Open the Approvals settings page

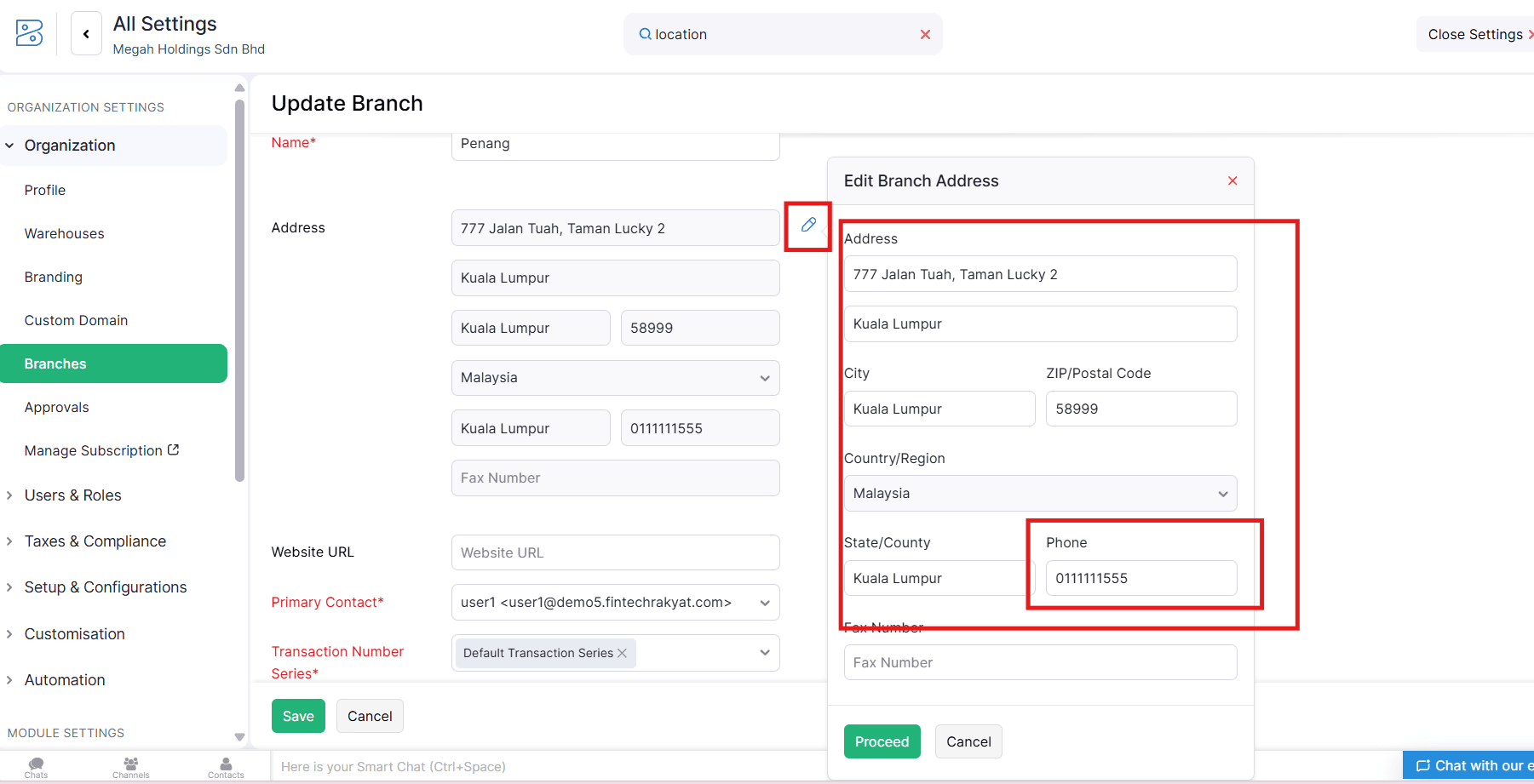[56, 407]
